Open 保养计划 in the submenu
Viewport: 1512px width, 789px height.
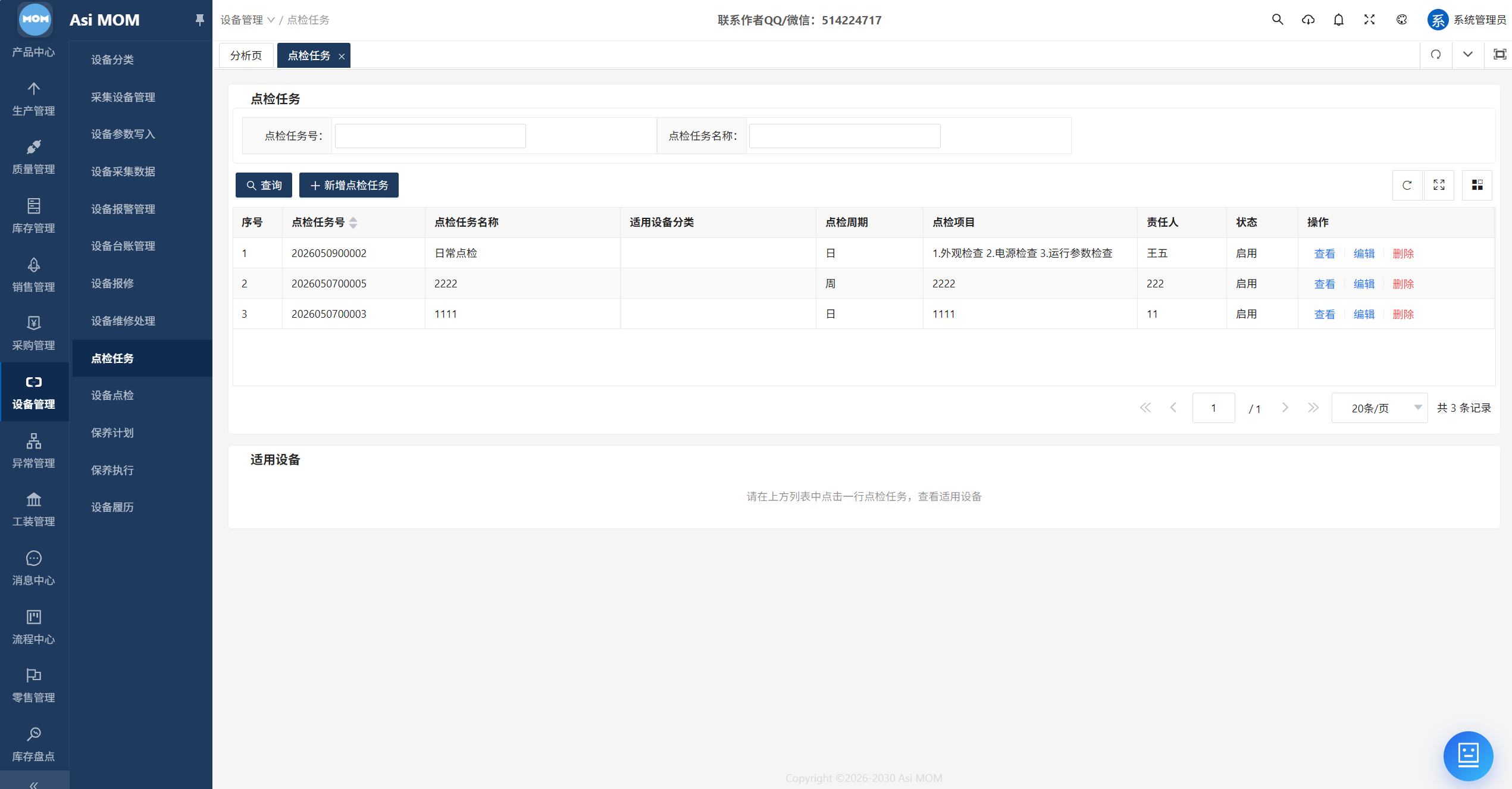tap(142, 433)
